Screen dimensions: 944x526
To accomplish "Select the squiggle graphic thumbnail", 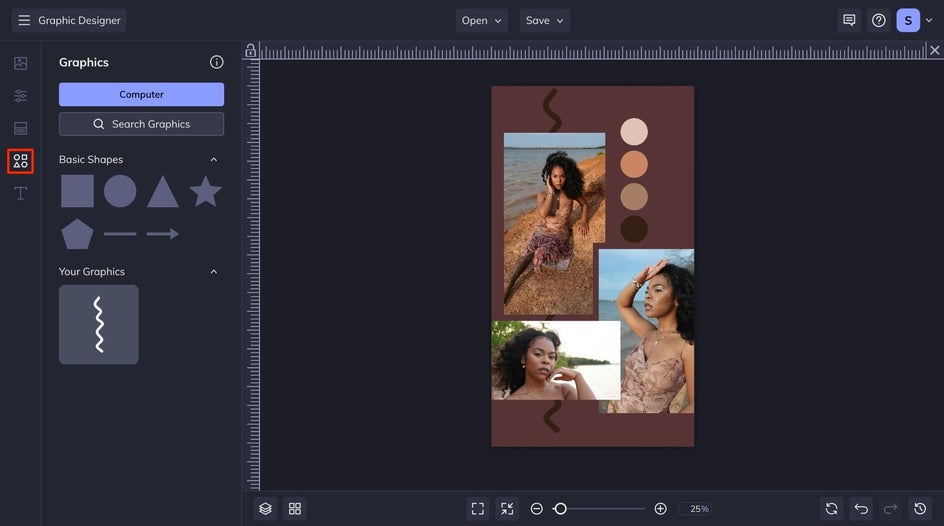I will click(x=99, y=324).
